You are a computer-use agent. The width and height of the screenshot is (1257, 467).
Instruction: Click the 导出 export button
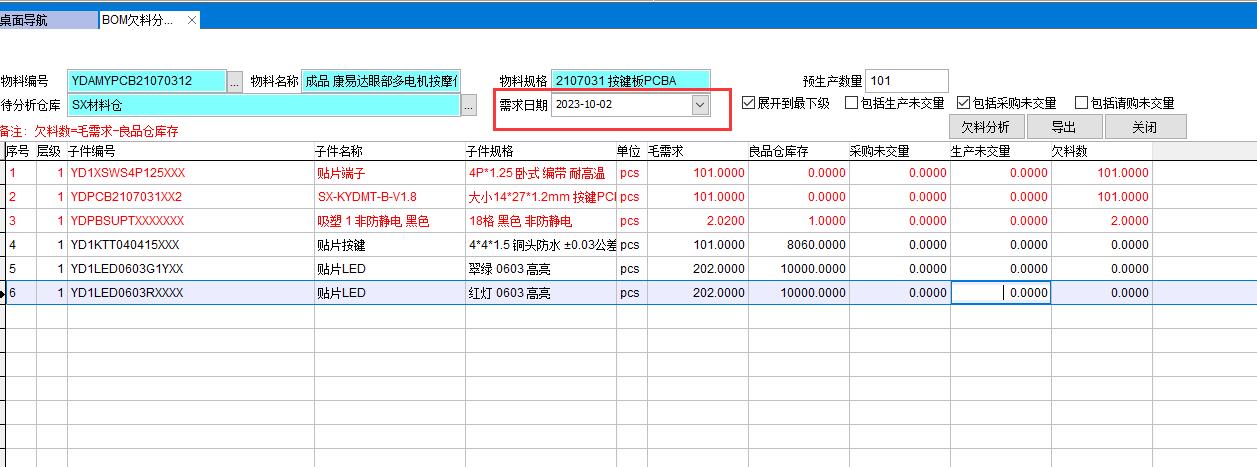1064,127
